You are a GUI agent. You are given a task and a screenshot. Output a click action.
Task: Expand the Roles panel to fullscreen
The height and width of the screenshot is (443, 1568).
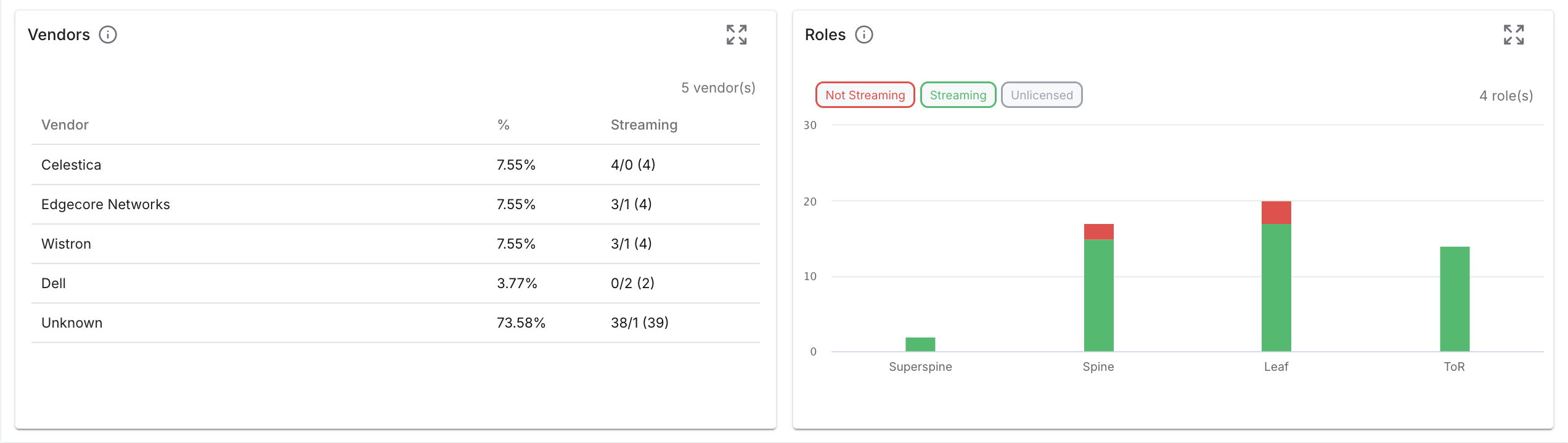[1513, 35]
